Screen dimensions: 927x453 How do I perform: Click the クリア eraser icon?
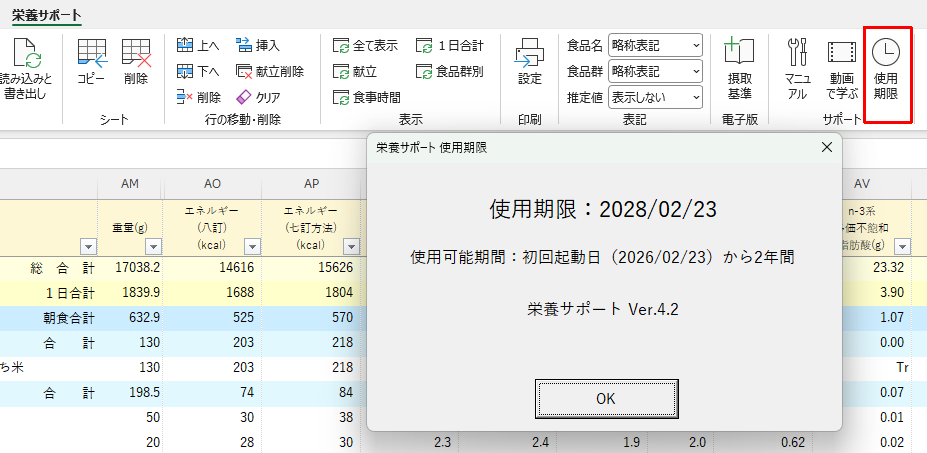tap(258, 97)
